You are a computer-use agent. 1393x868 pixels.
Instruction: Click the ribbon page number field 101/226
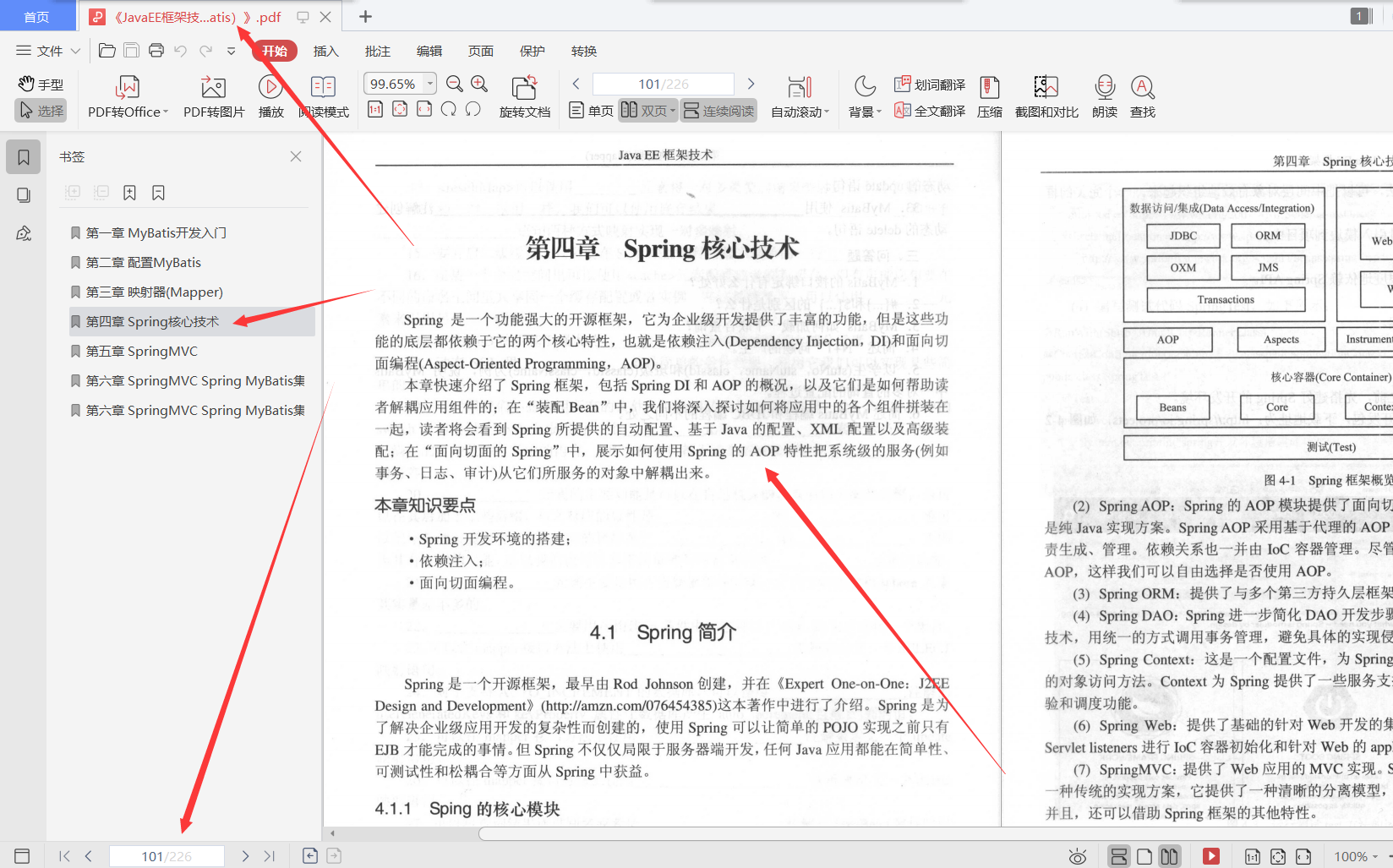[664, 84]
